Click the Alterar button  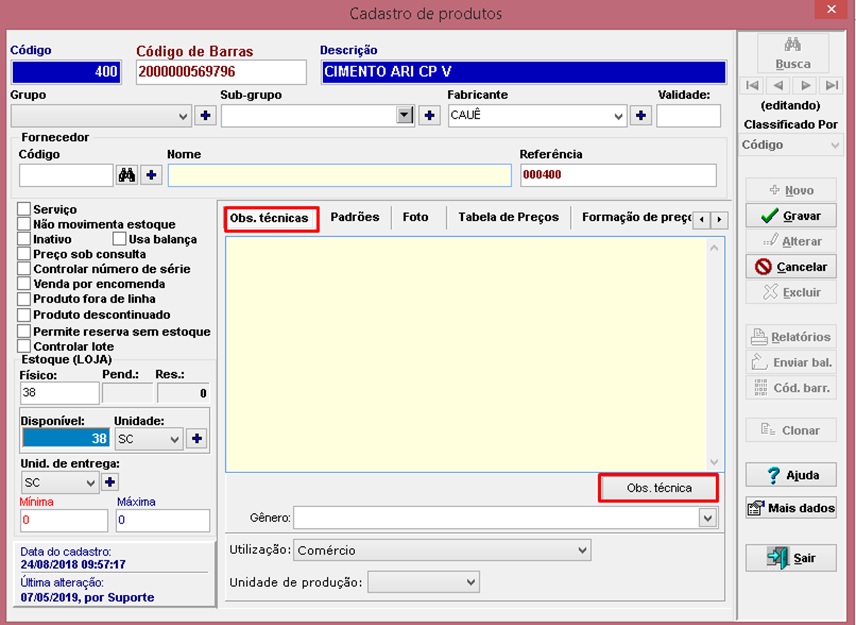pyautogui.click(x=791, y=241)
